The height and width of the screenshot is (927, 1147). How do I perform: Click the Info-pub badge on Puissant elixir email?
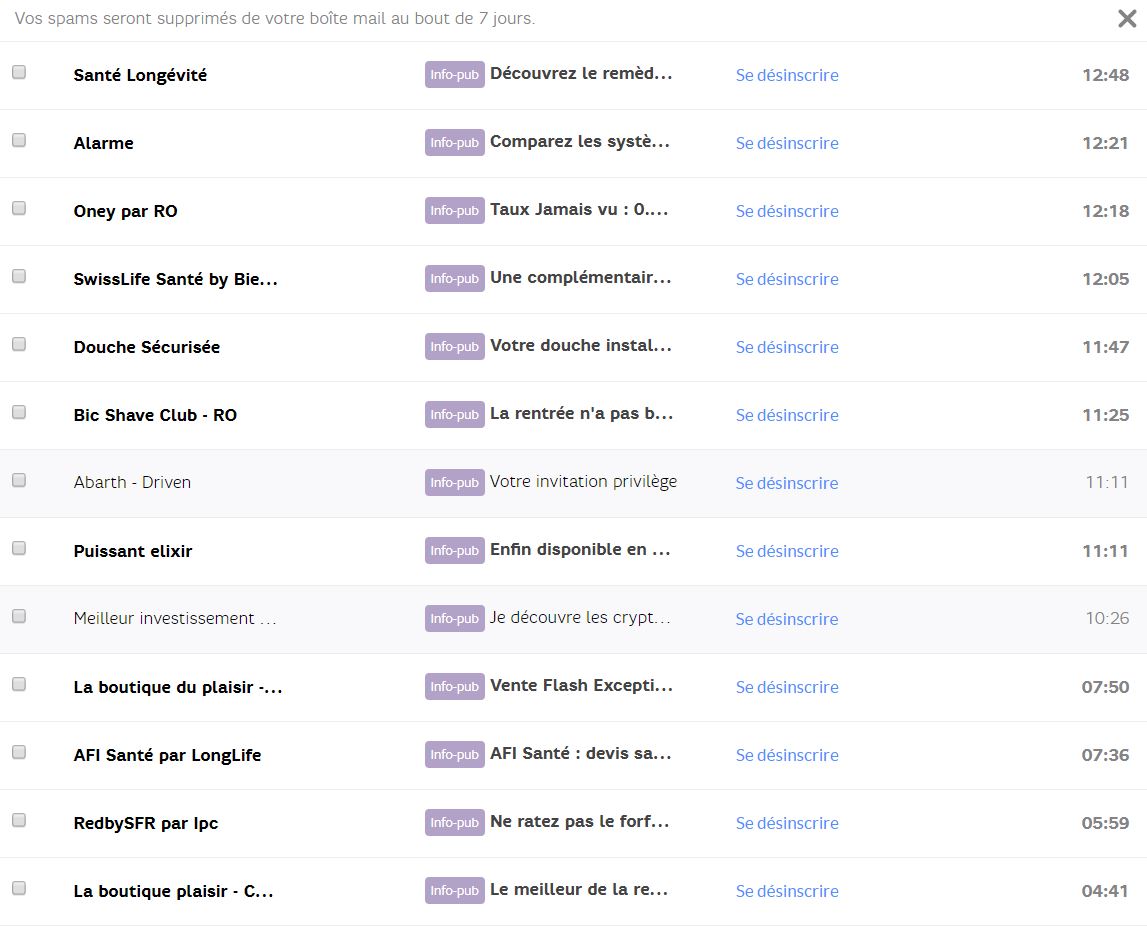(x=454, y=550)
